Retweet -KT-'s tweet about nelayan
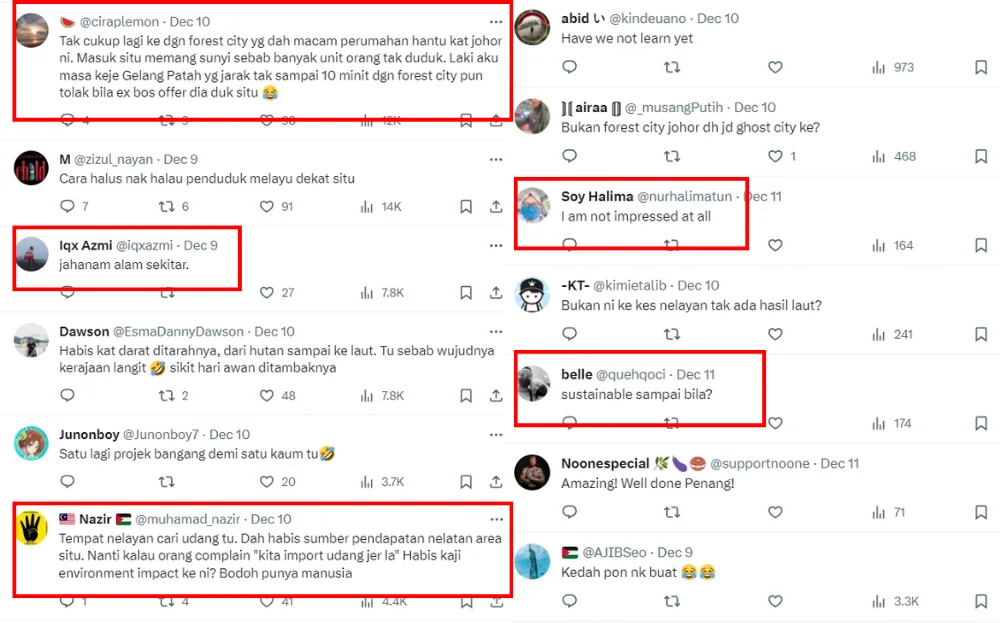Screen dimensions: 1000x623 [x=672, y=334]
